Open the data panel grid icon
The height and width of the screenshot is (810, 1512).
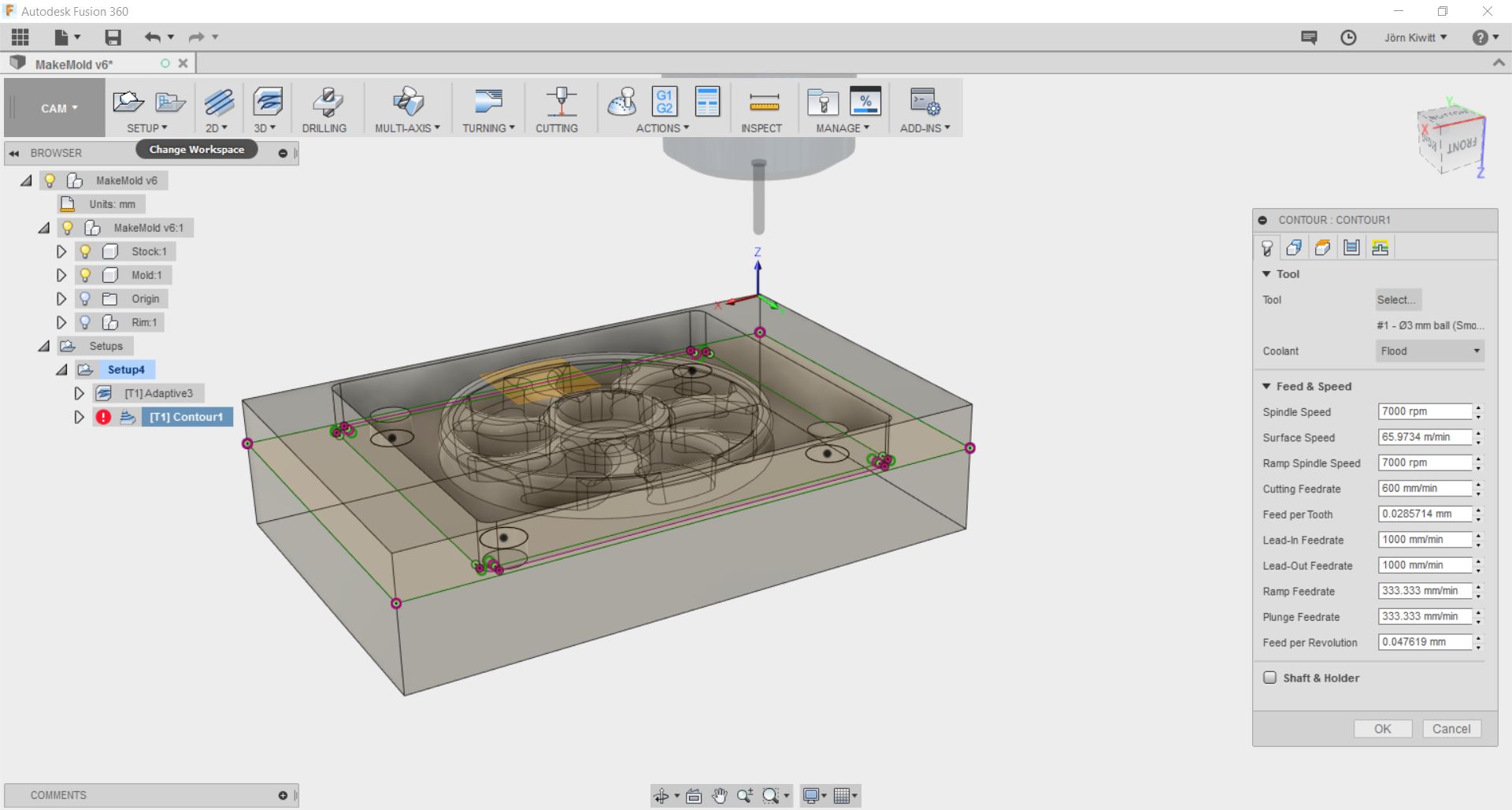tap(20, 37)
